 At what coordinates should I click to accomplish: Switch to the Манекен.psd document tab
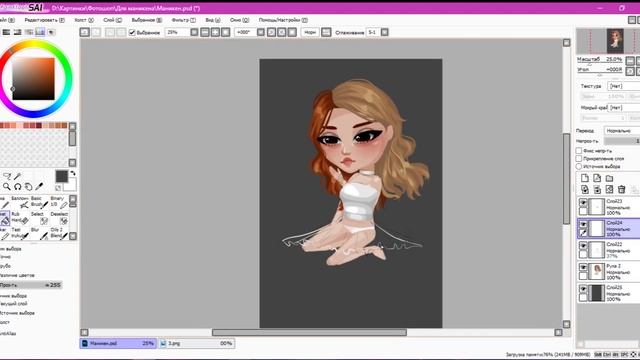pos(118,343)
